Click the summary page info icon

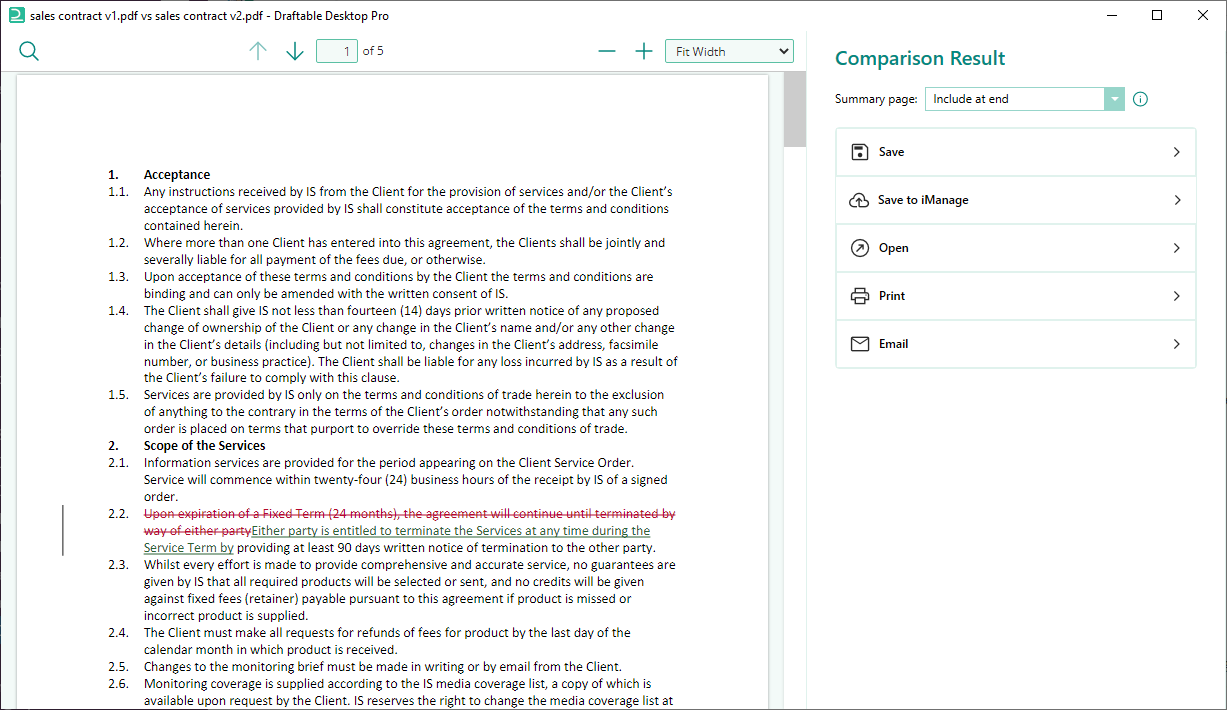pyautogui.click(x=1140, y=99)
